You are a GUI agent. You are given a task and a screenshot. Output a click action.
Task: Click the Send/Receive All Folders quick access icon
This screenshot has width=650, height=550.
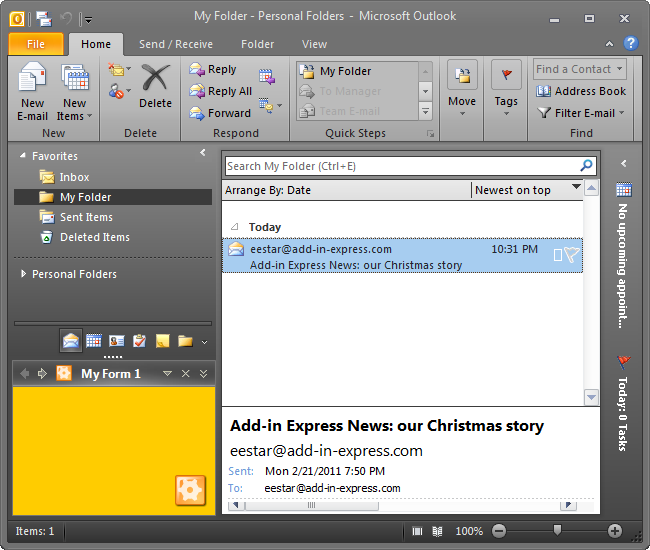click(44, 19)
